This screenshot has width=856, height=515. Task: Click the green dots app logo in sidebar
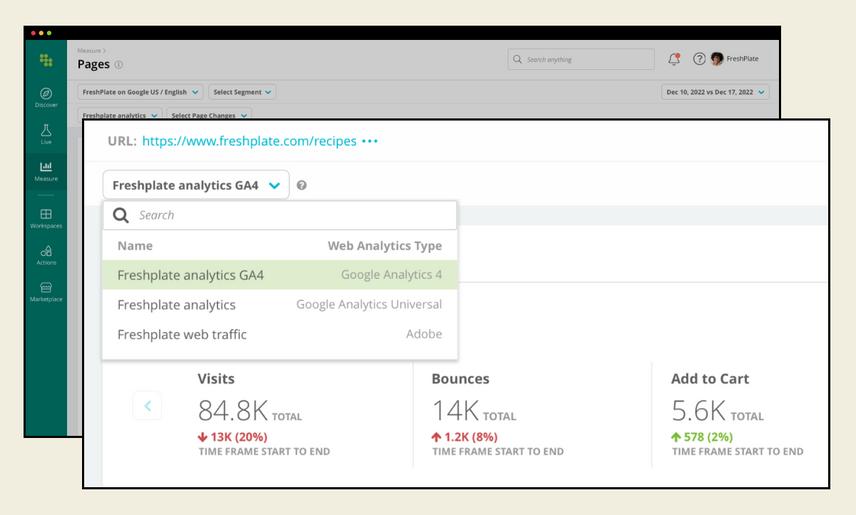point(46,60)
